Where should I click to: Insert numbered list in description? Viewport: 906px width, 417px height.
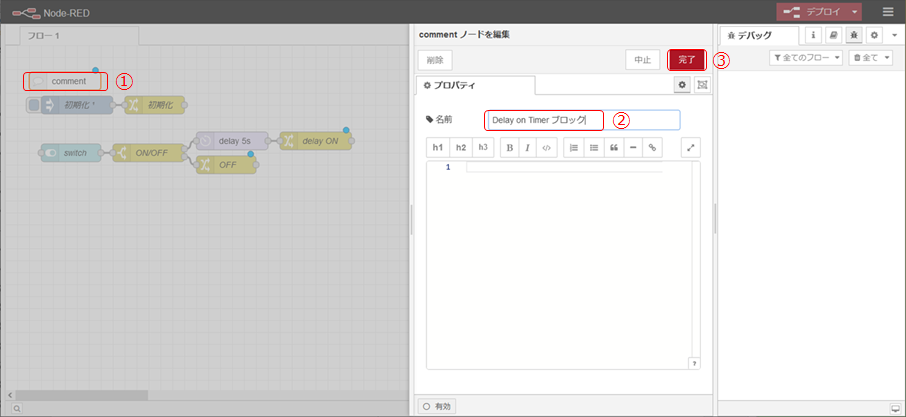coord(574,148)
